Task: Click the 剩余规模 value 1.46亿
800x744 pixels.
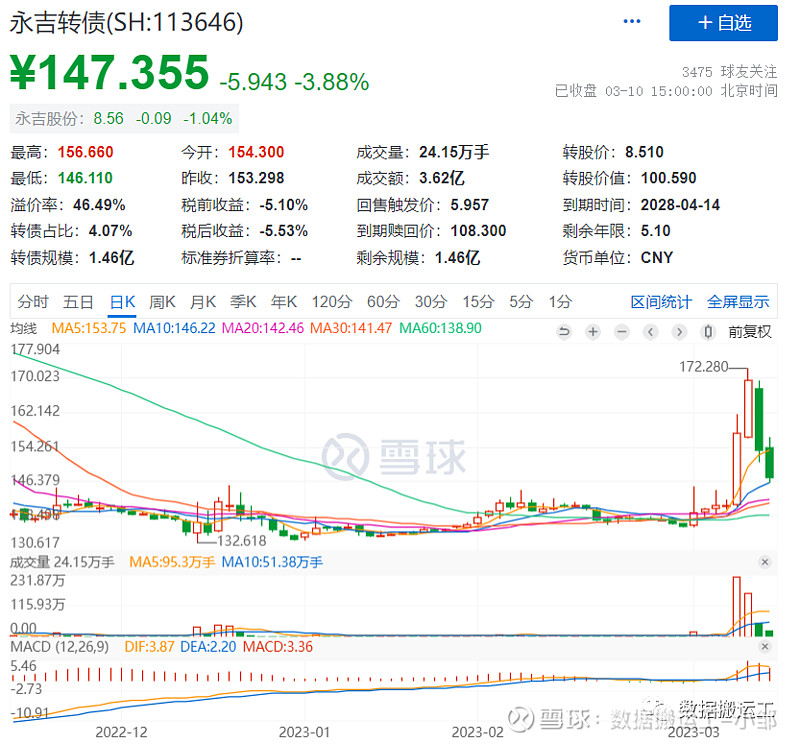Action: (x=457, y=258)
